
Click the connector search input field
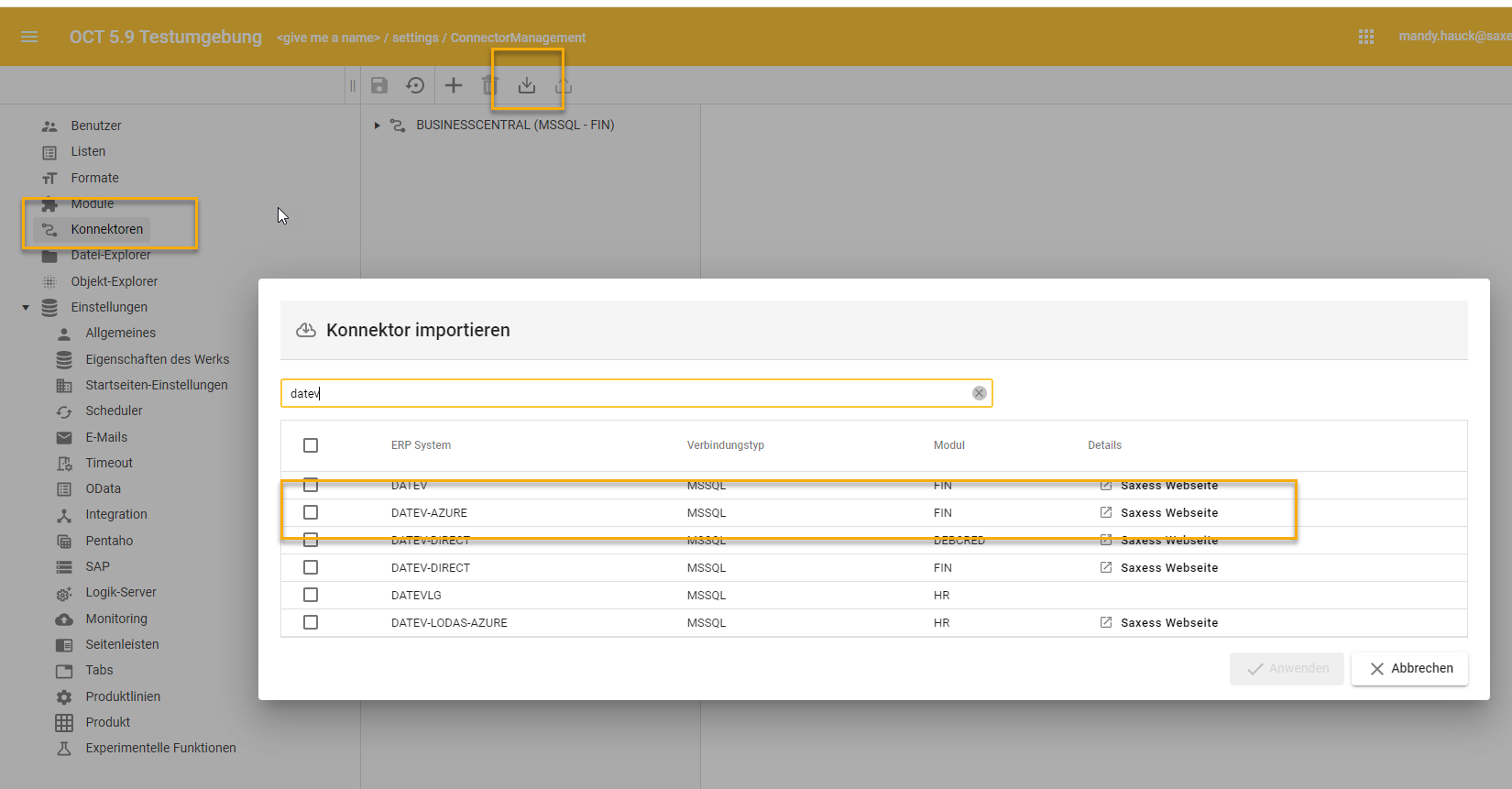tap(632, 393)
